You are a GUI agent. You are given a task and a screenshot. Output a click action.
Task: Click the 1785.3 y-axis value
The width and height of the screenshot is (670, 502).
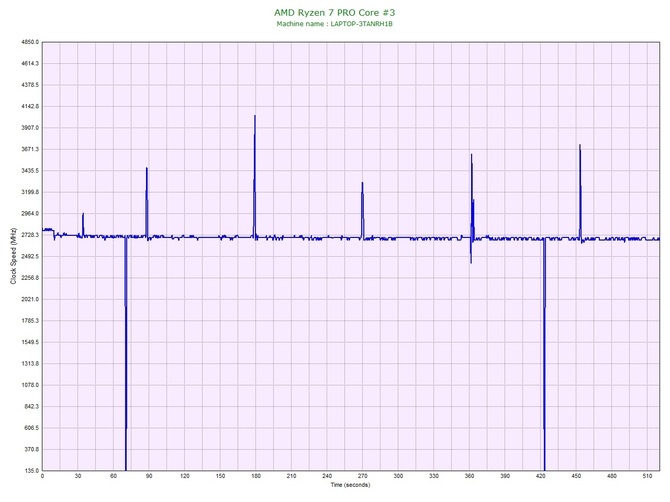point(30,321)
